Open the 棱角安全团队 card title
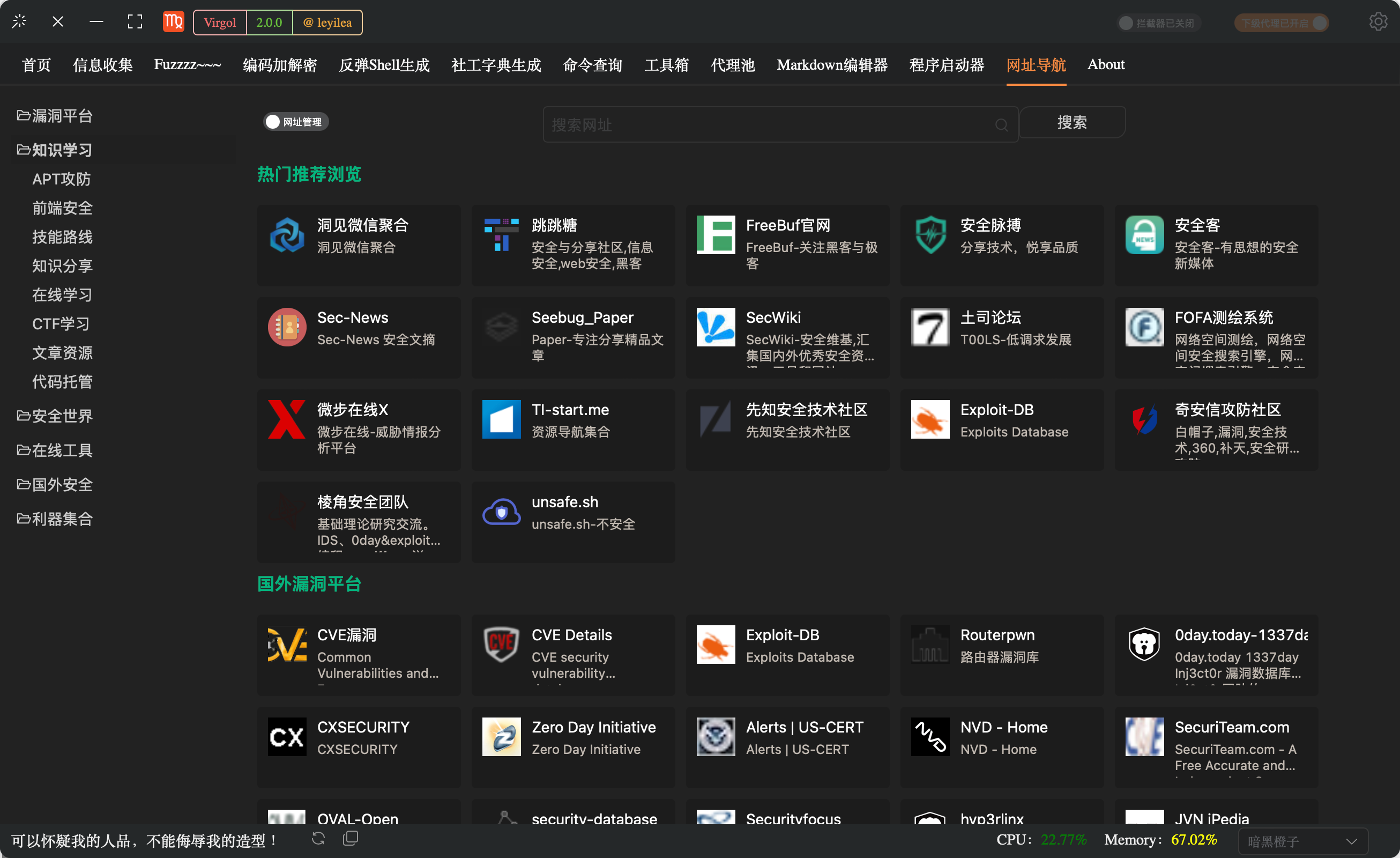The width and height of the screenshot is (1400, 858). point(362,502)
